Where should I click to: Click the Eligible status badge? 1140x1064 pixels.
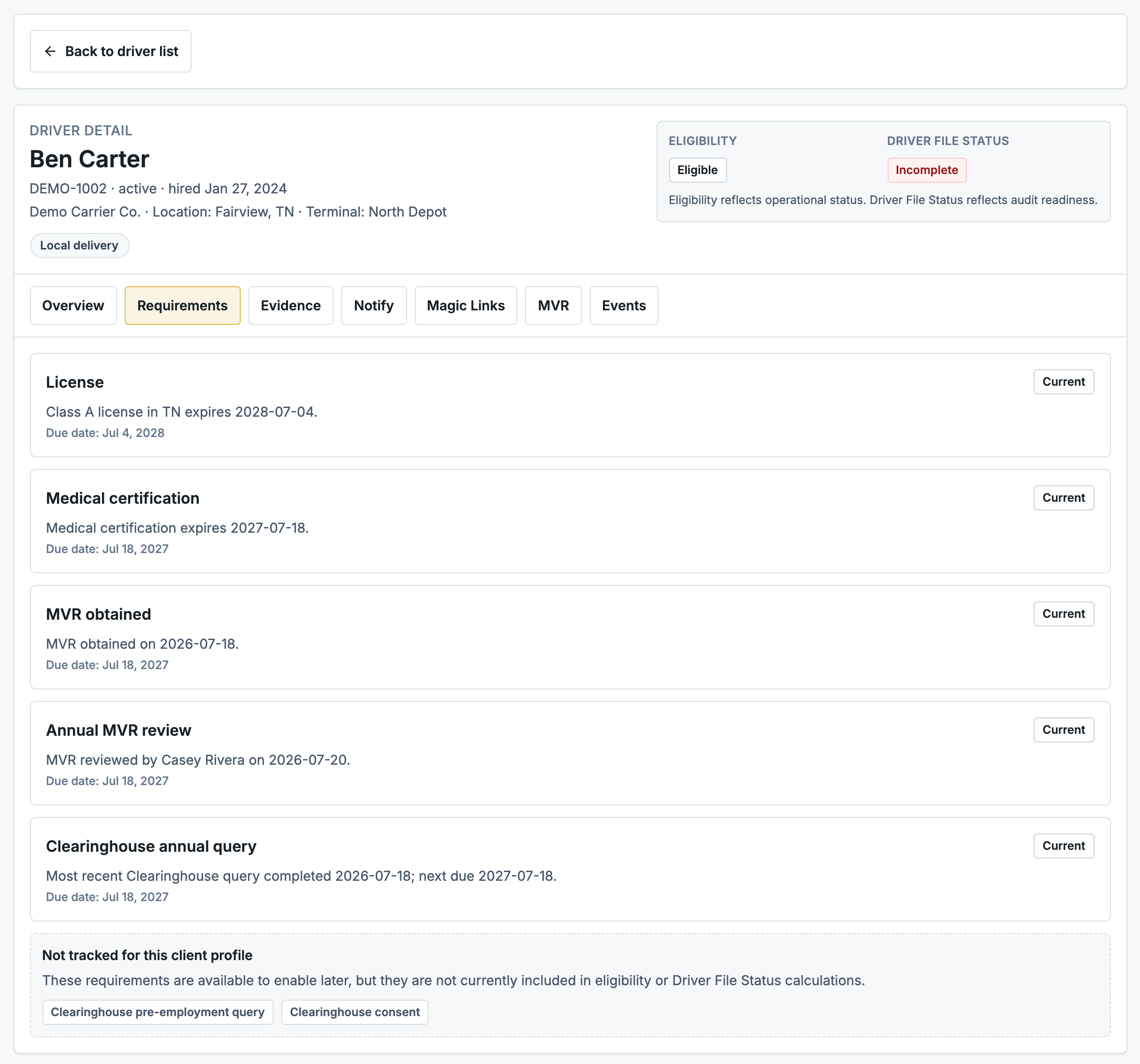pyautogui.click(x=697, y=170)
